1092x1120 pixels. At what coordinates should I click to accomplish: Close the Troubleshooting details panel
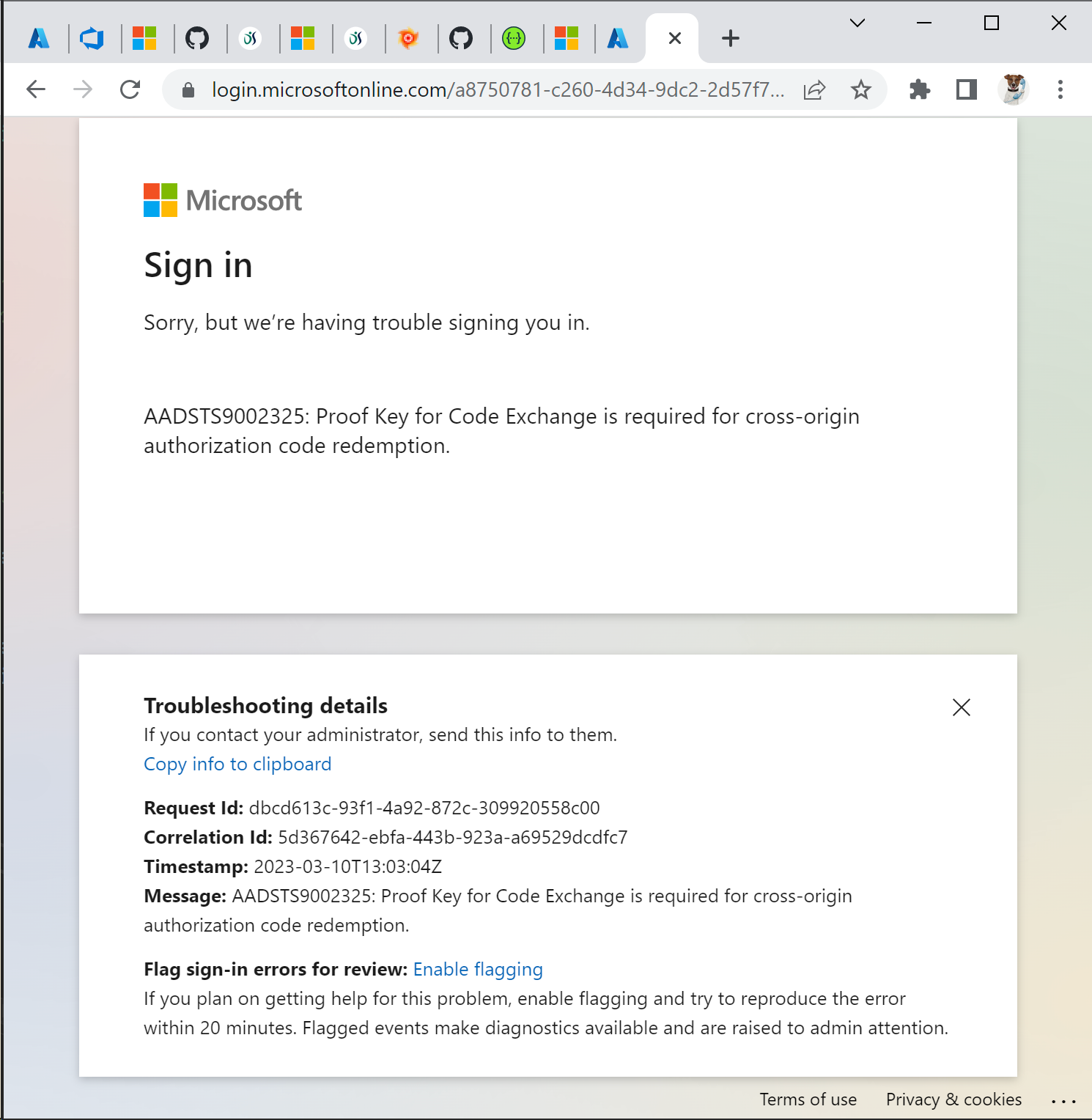click(x=961, y=707)
